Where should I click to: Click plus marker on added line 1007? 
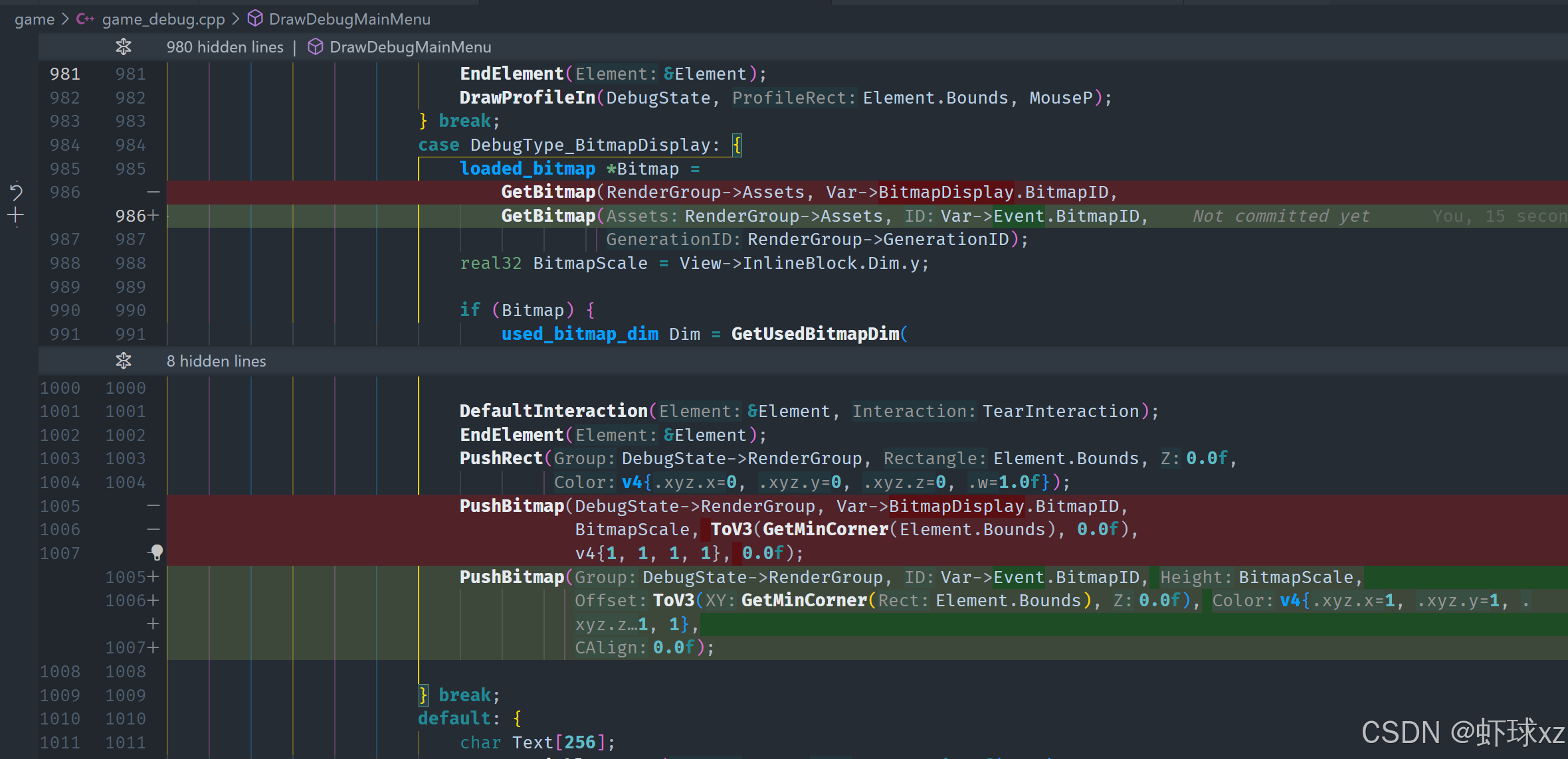pyautogui.click(x=153, y=647)
